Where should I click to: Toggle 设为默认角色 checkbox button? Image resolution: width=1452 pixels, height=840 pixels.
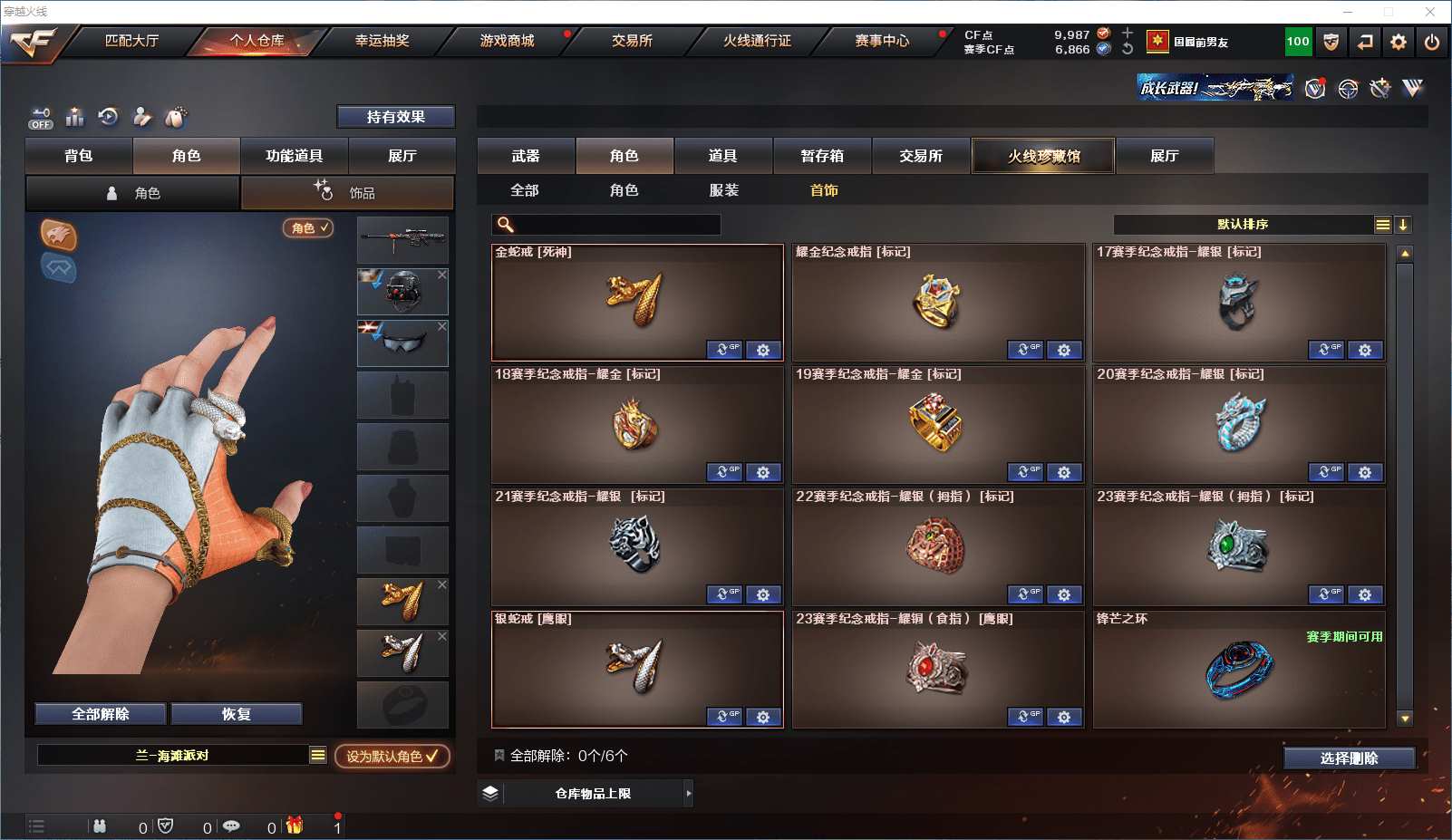pyautogui.click(x=392, y=756)
